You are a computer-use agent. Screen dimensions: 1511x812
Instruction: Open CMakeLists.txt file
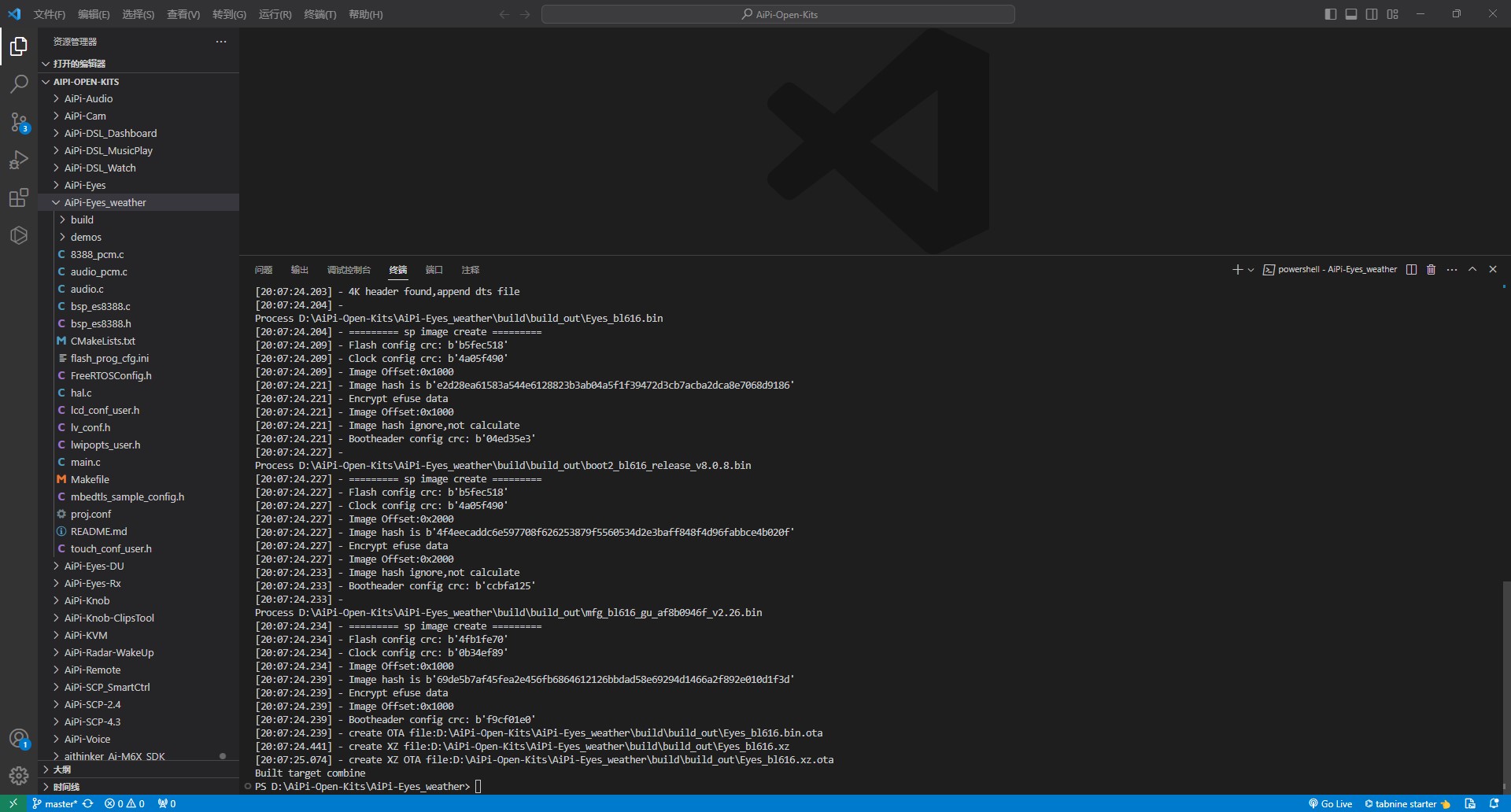pyautogui.click(x=139, y=341)
